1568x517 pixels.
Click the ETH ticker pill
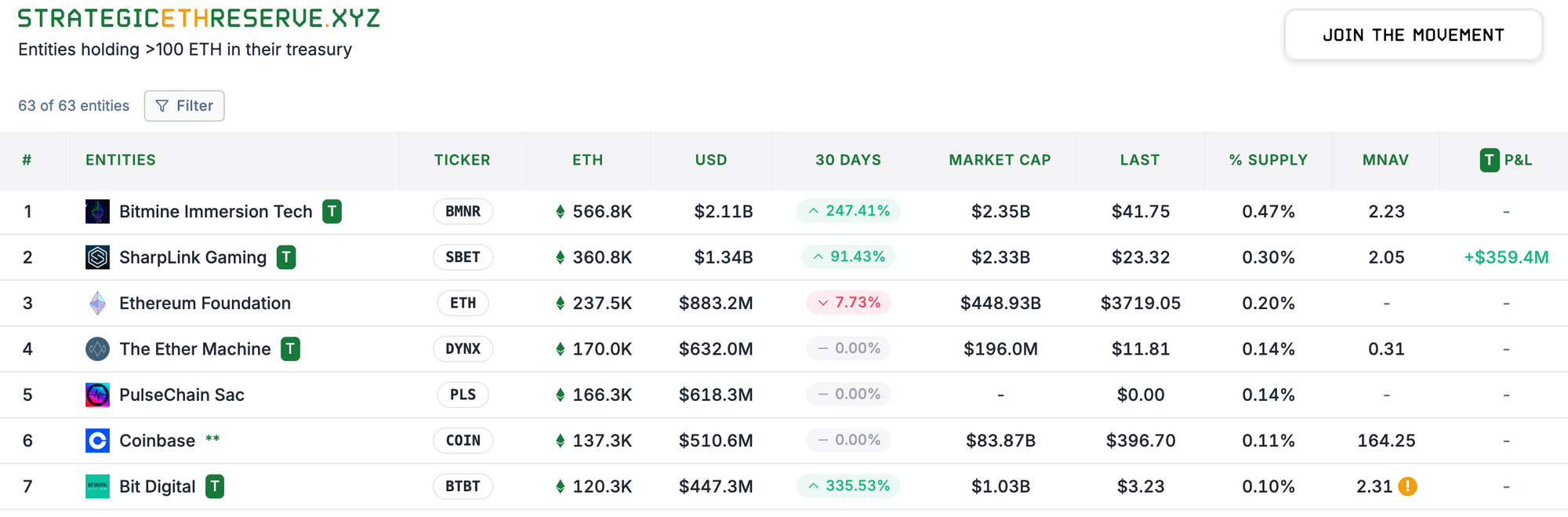pos(463,303)
